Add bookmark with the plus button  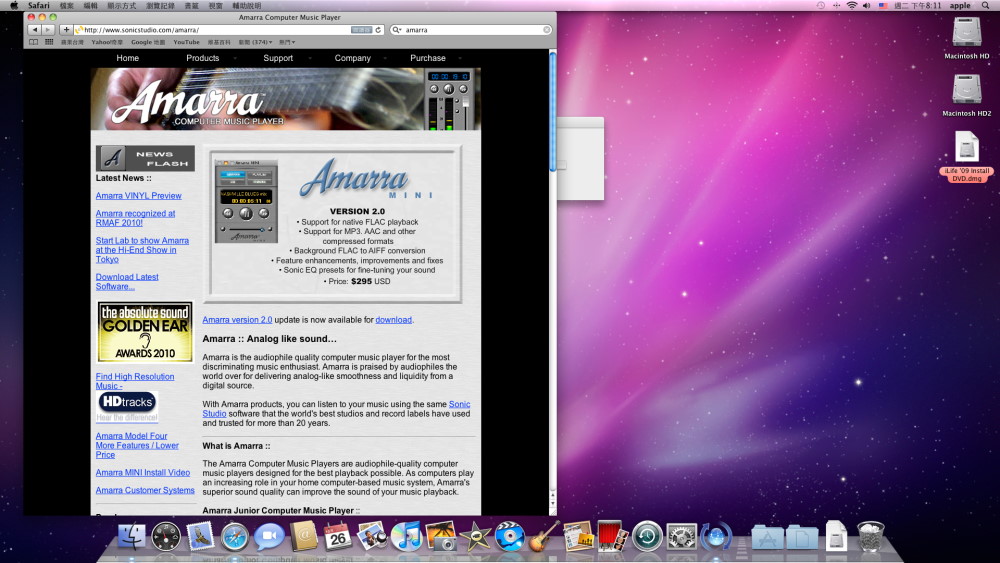tap(66, 29)
